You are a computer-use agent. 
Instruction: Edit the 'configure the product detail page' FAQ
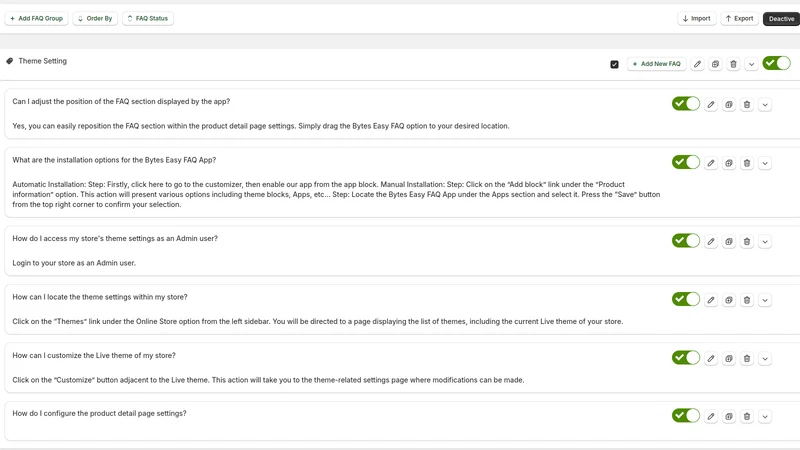coord(711,416)
